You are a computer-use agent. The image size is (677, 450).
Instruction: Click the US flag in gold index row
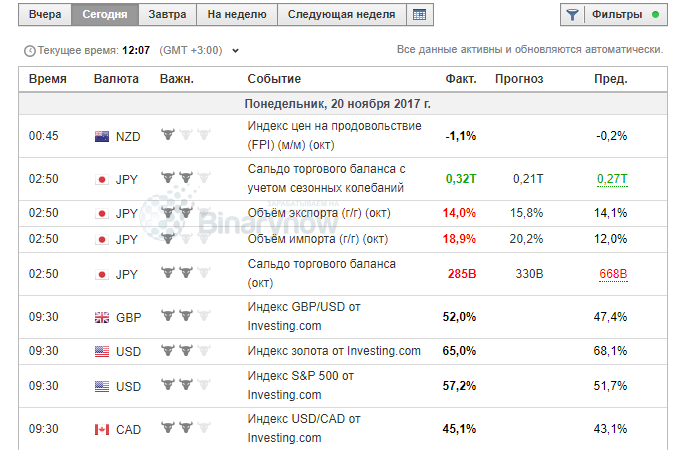(x=101, y=351)
